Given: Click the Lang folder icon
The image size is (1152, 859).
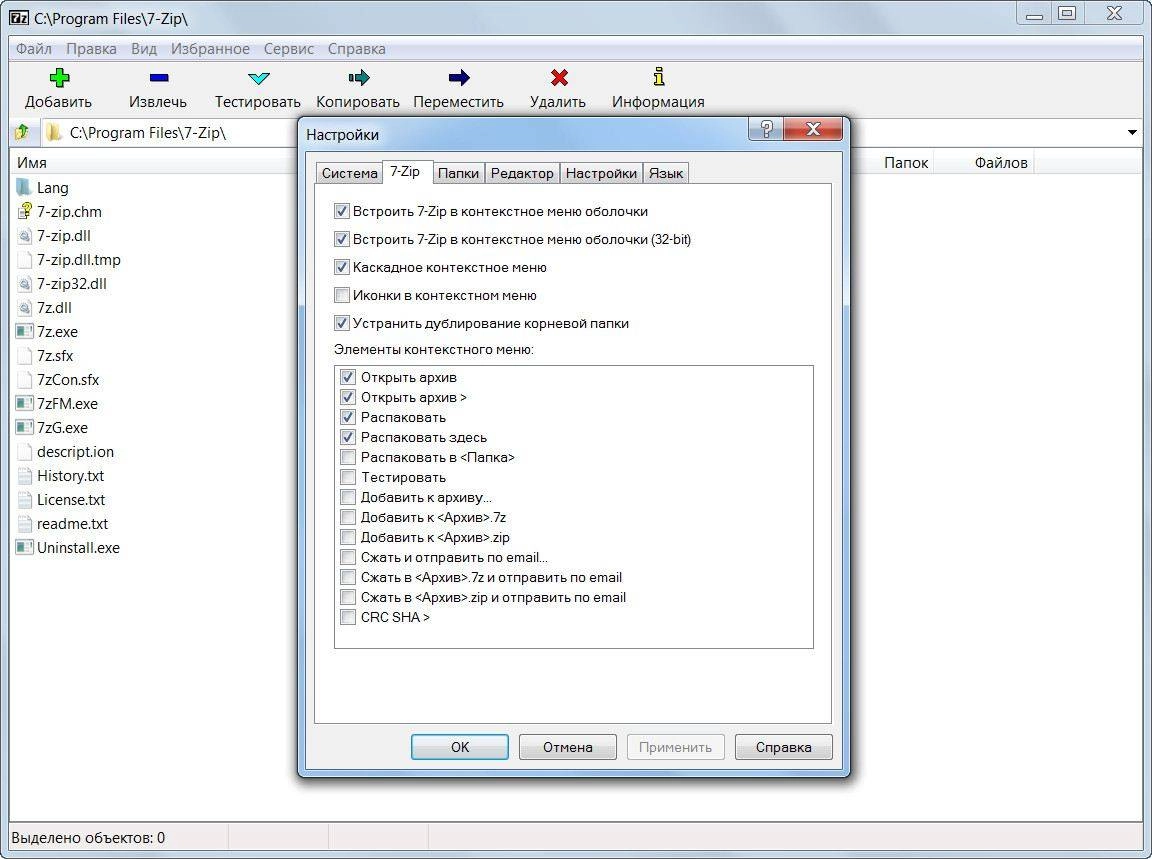Looking at the screenshot, I should click(24, 187).
